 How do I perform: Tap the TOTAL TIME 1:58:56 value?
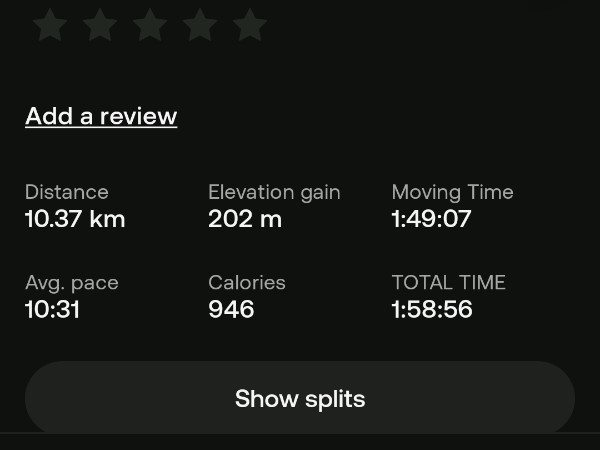(x=432, y=309)
